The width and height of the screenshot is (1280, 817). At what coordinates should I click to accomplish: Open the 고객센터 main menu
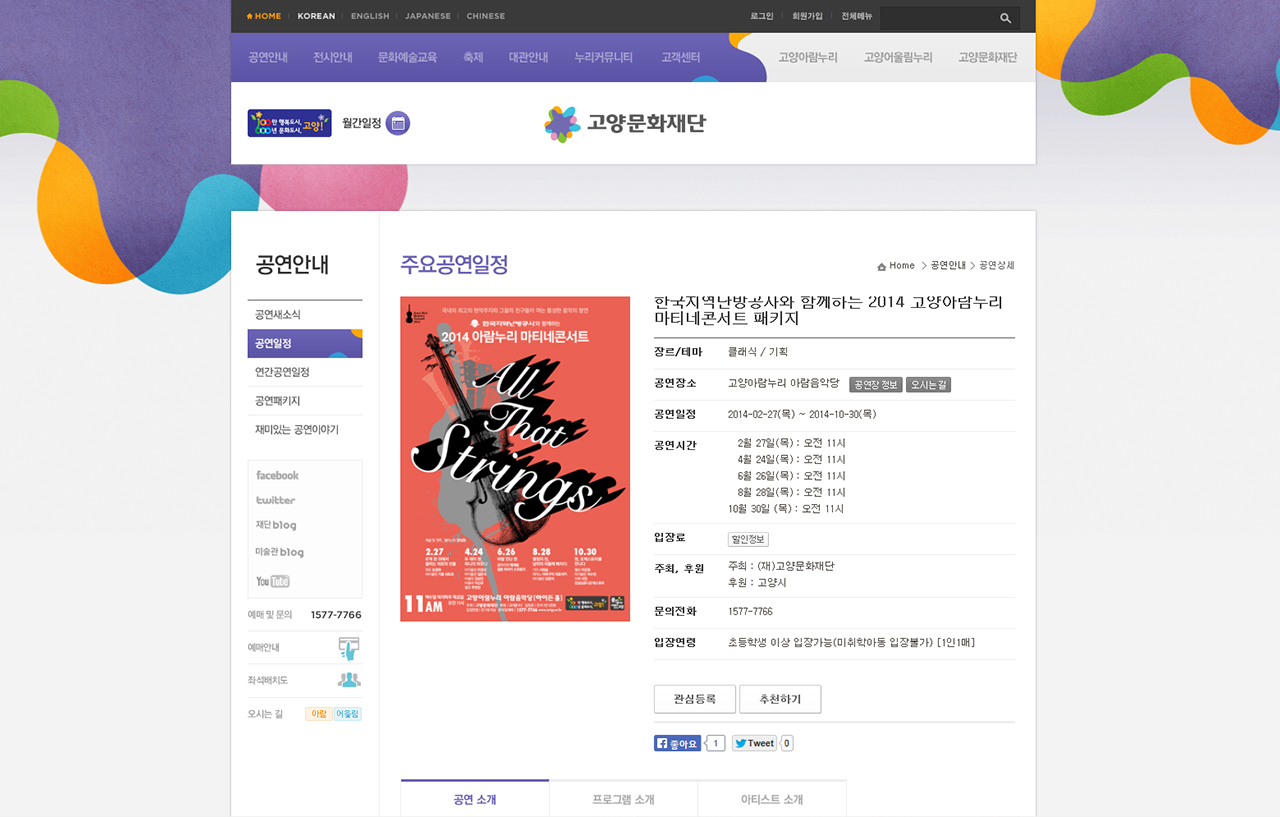point(680,57)
